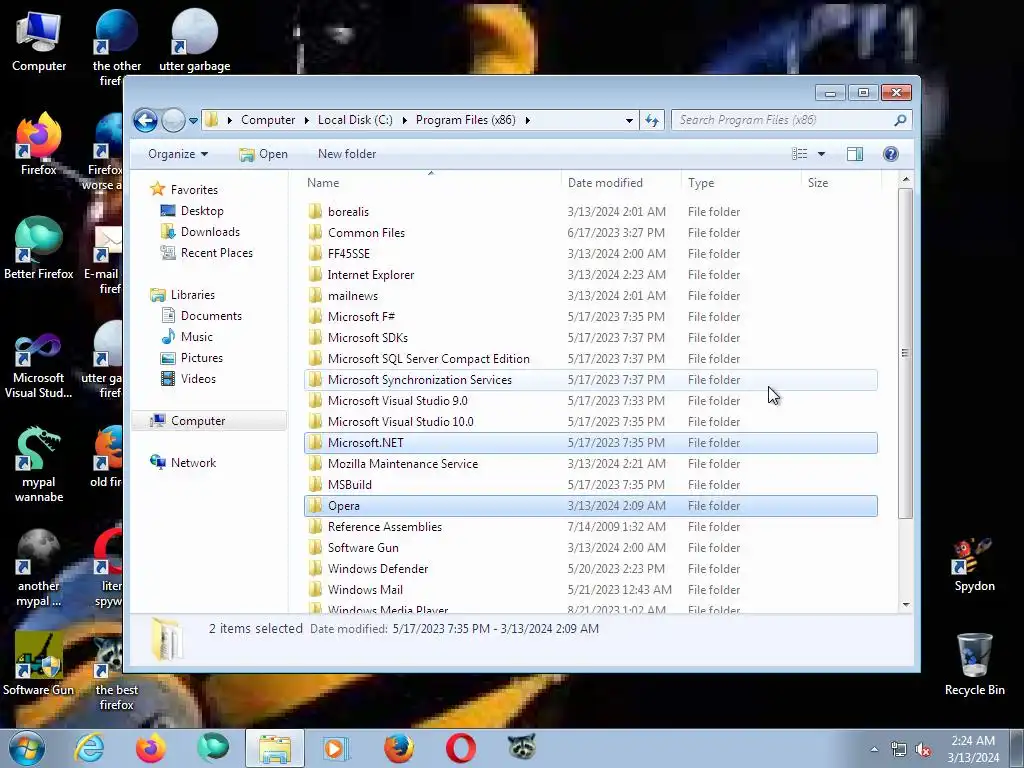Select the Software Gun folder
Viewport: 1024px width, 768px height.
pos(590,548)
